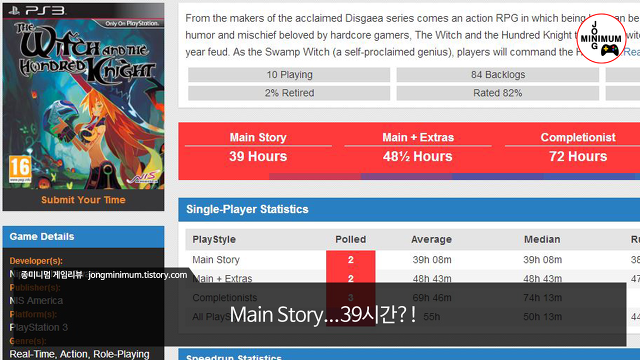Click the Polled column header
The image size is (640, 360).
point(351,240)
